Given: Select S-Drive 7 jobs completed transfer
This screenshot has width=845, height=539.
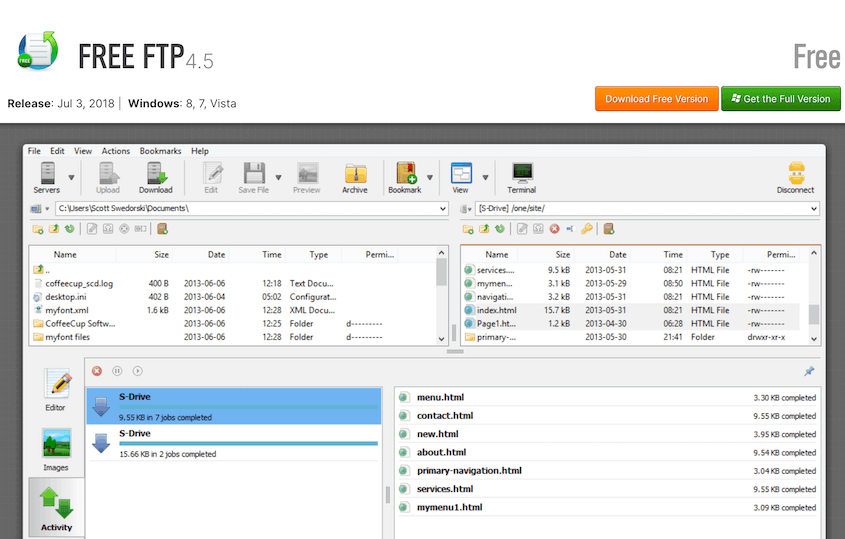Looking at the screenshot, I should 234,406.
